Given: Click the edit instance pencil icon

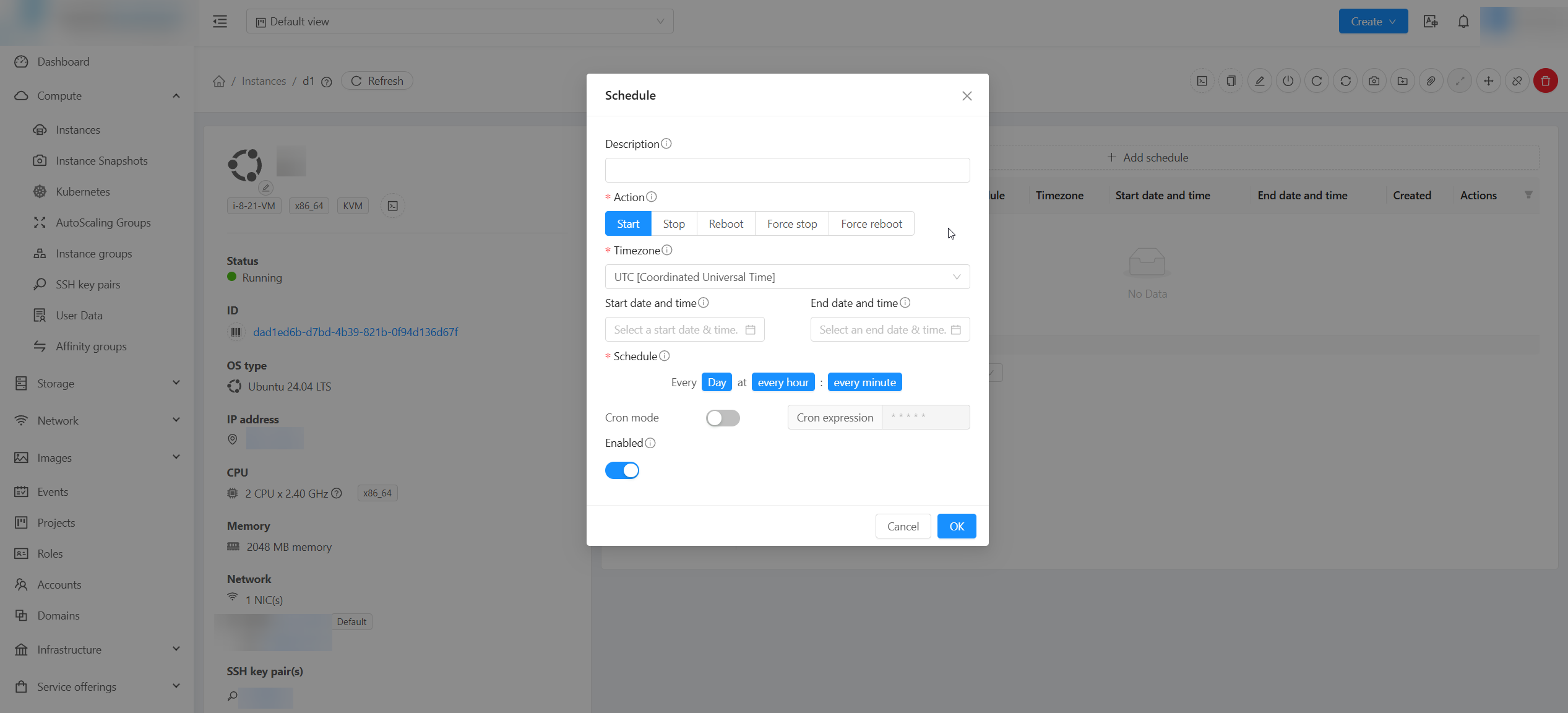Looking at the screenshot, I should [1259, 81].
